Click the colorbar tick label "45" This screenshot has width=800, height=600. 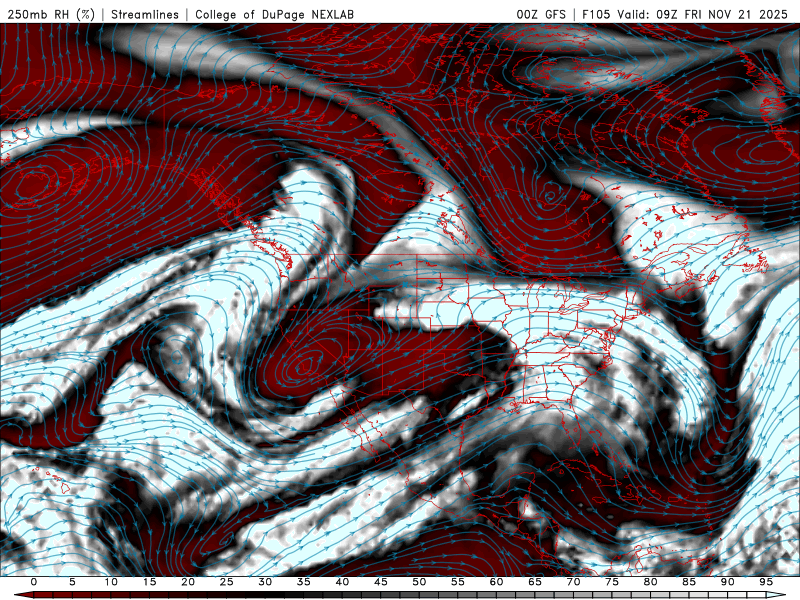point(381,582)
